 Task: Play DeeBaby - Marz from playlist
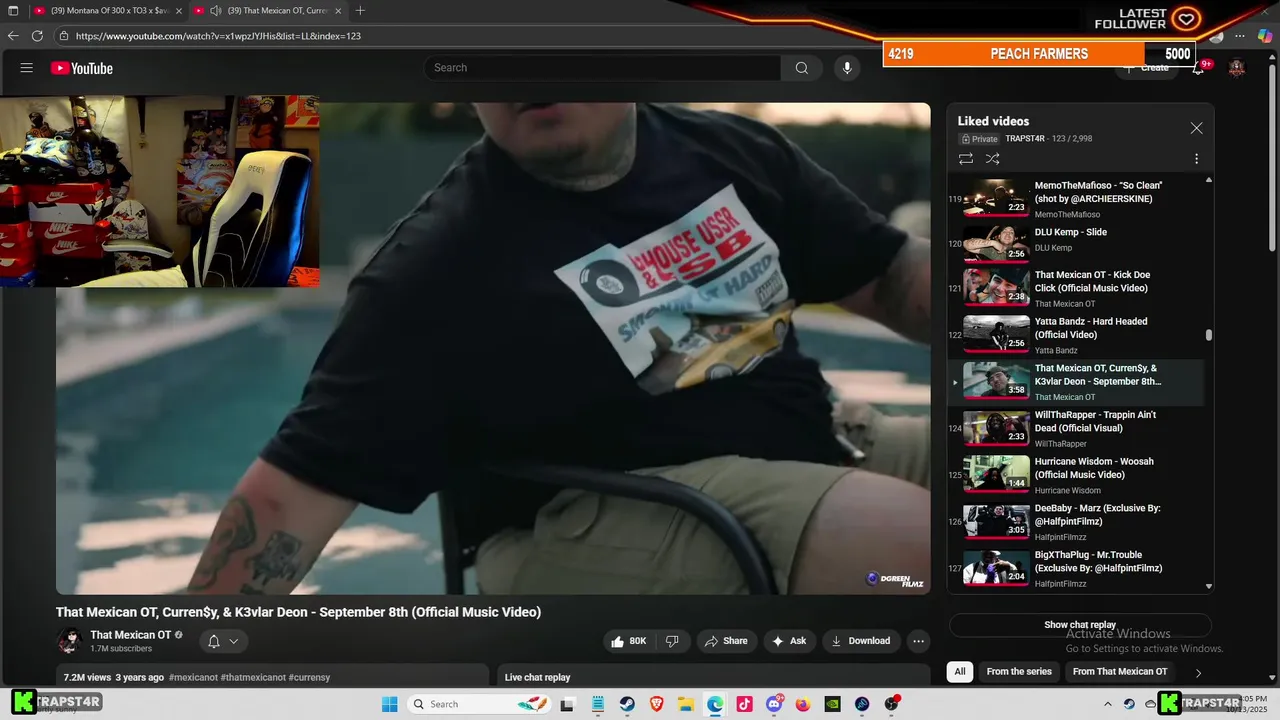pyautogui.click(x=1075, y=522)
